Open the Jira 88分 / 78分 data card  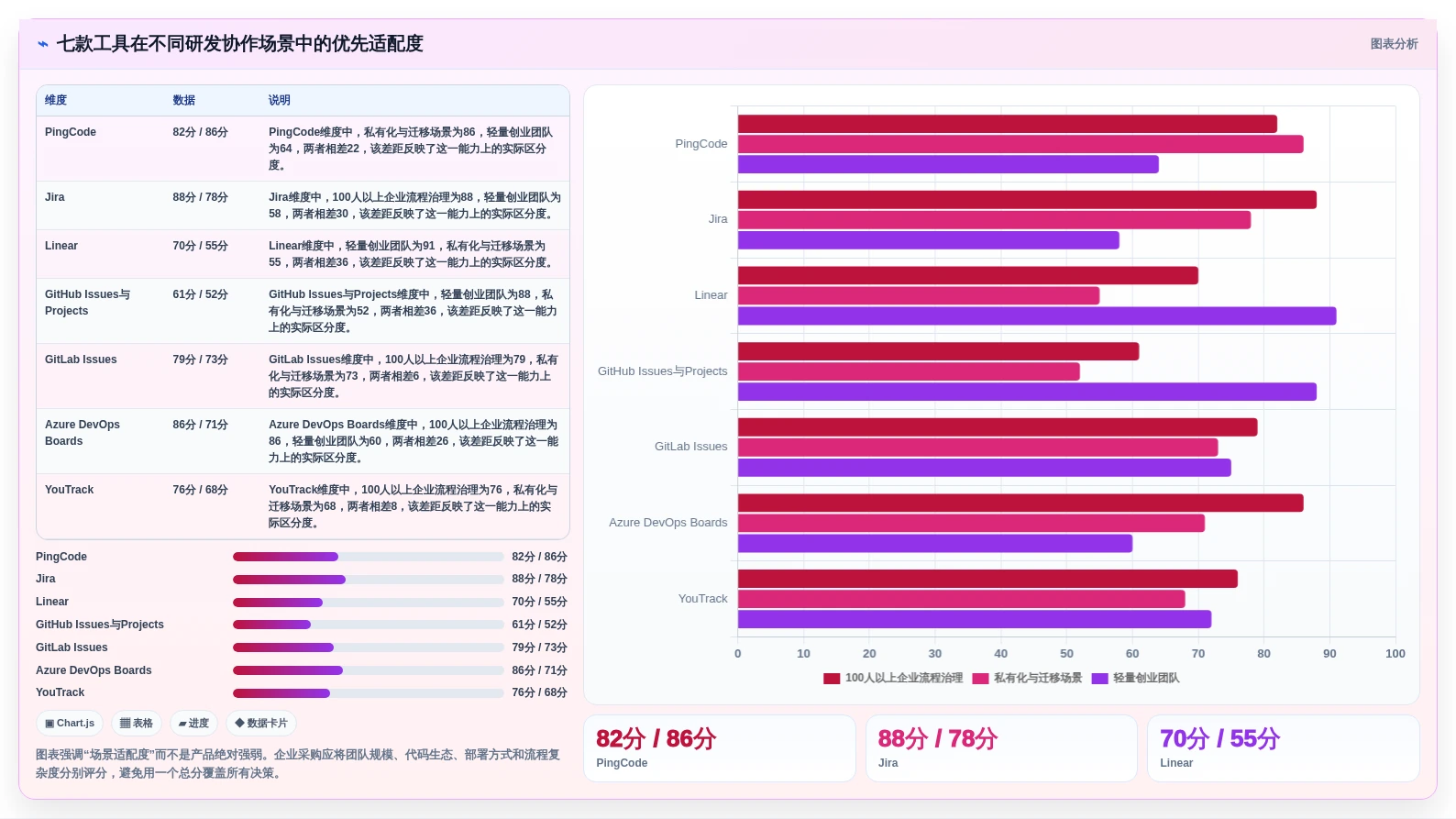[1001, 748]
